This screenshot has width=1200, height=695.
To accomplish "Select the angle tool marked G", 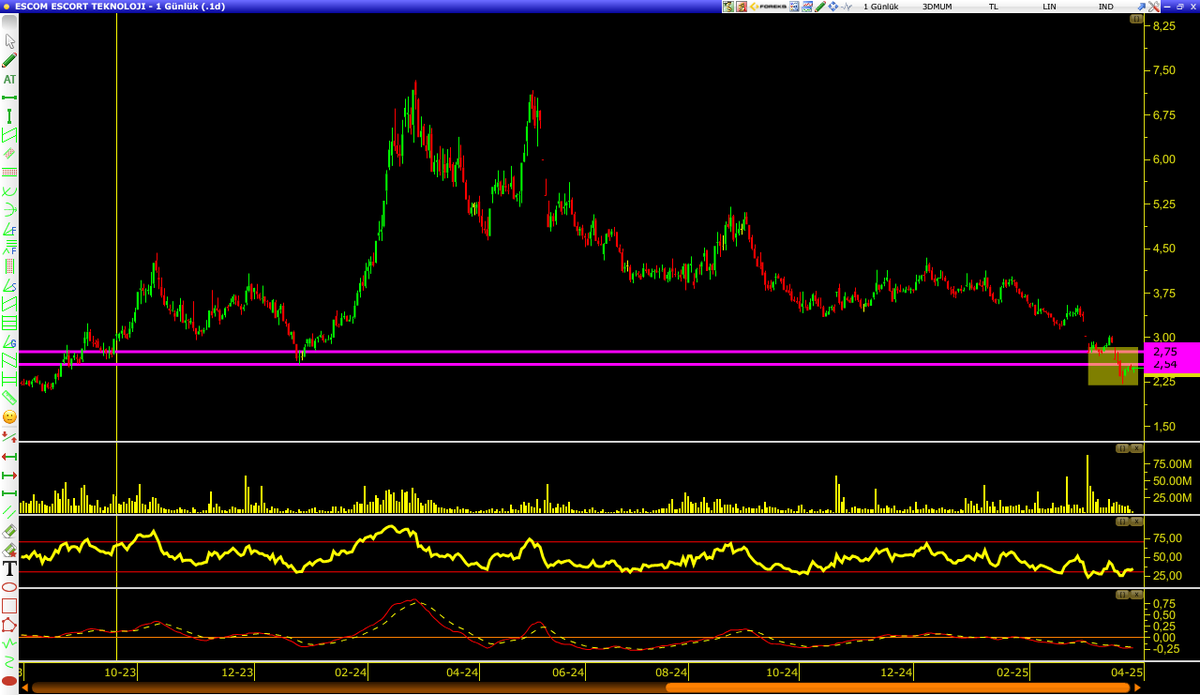I will [10, 343].
